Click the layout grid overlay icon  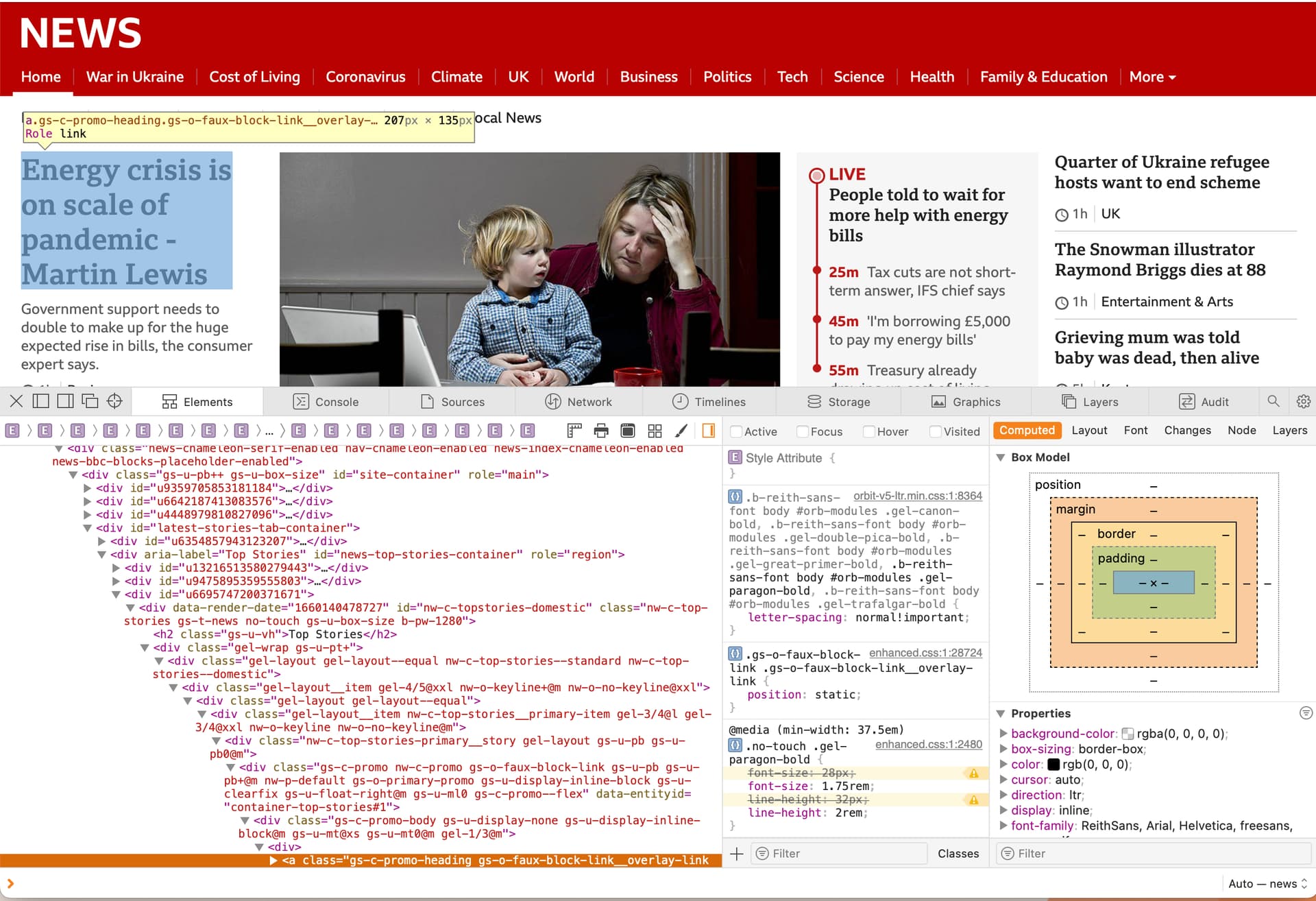point(655,431)
